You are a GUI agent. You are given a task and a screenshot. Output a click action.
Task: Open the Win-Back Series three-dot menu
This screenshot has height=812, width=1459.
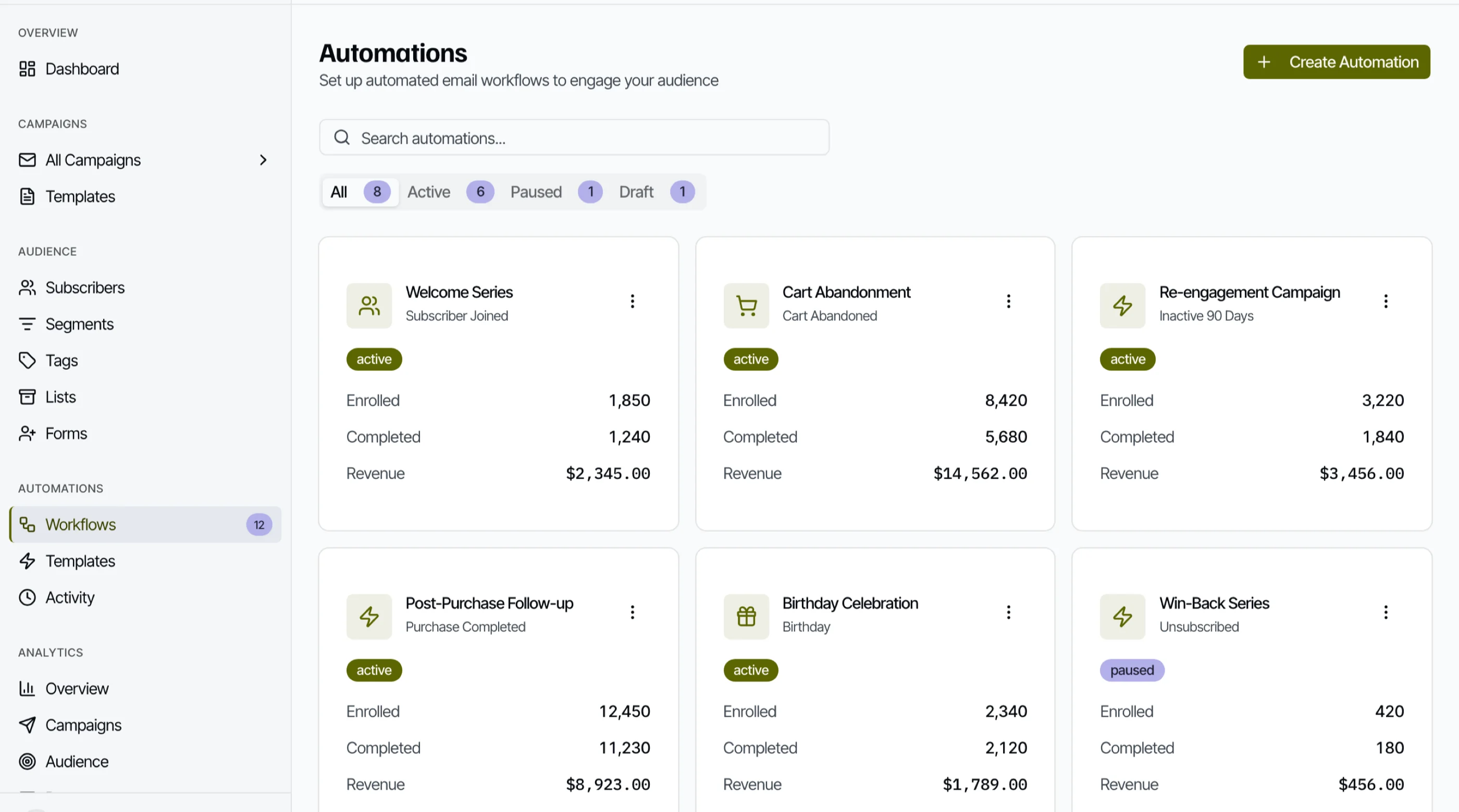tap(1386, 612)
